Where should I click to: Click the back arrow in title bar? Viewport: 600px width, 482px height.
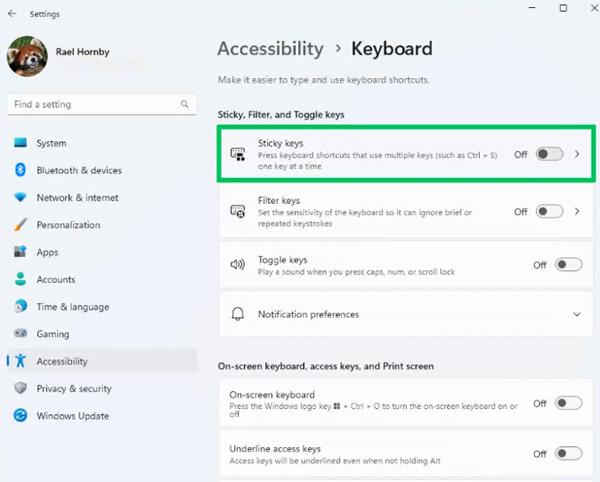11,14
